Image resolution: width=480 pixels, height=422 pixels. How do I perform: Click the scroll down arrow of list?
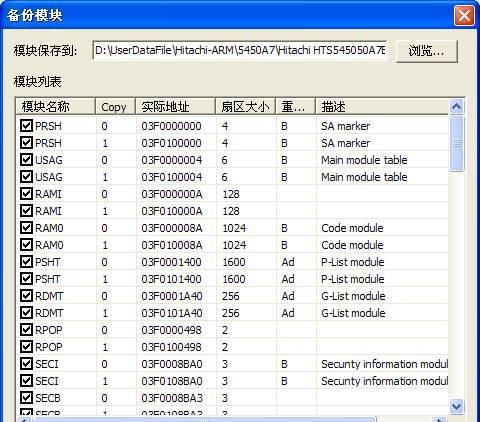pos(456,406)
